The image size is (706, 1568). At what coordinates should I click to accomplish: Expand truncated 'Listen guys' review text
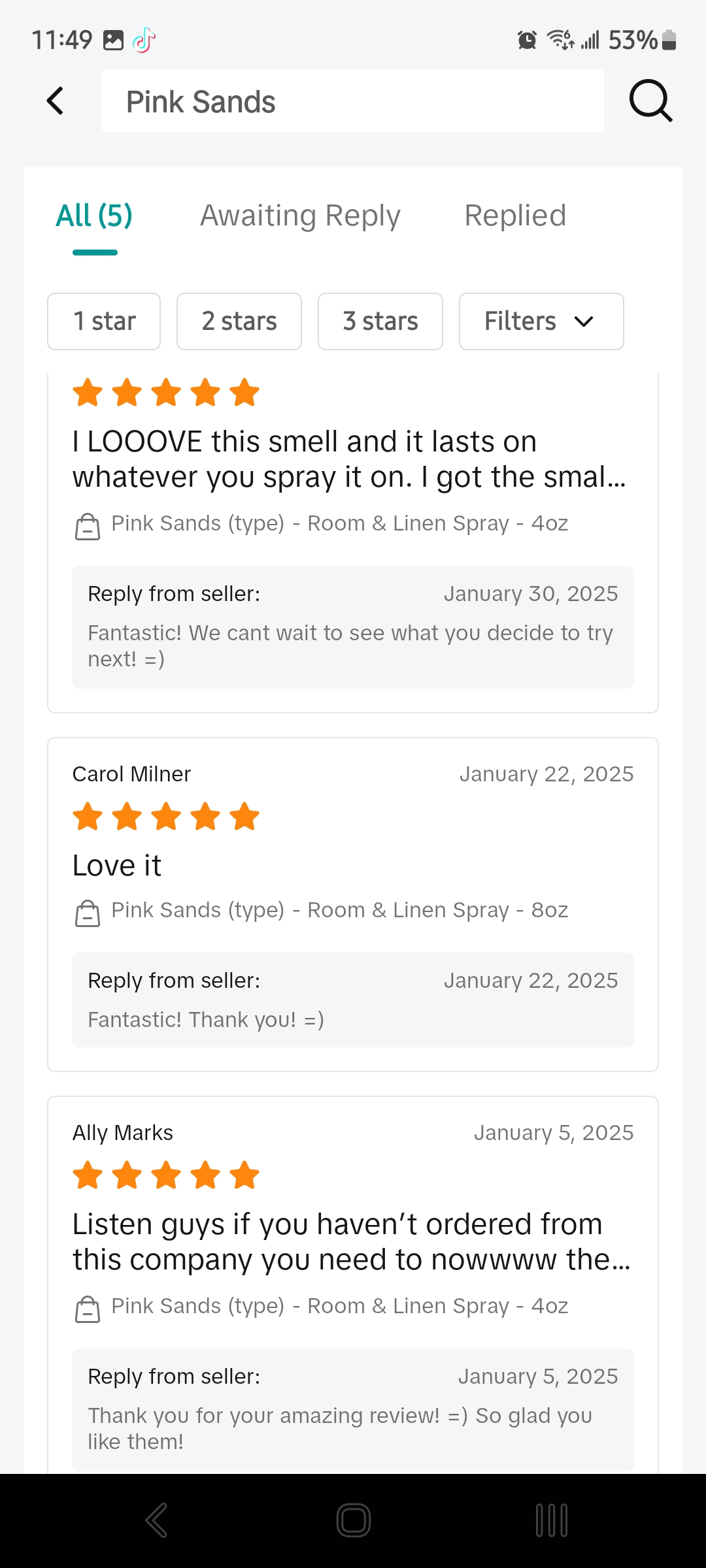tap(351, 1242)
